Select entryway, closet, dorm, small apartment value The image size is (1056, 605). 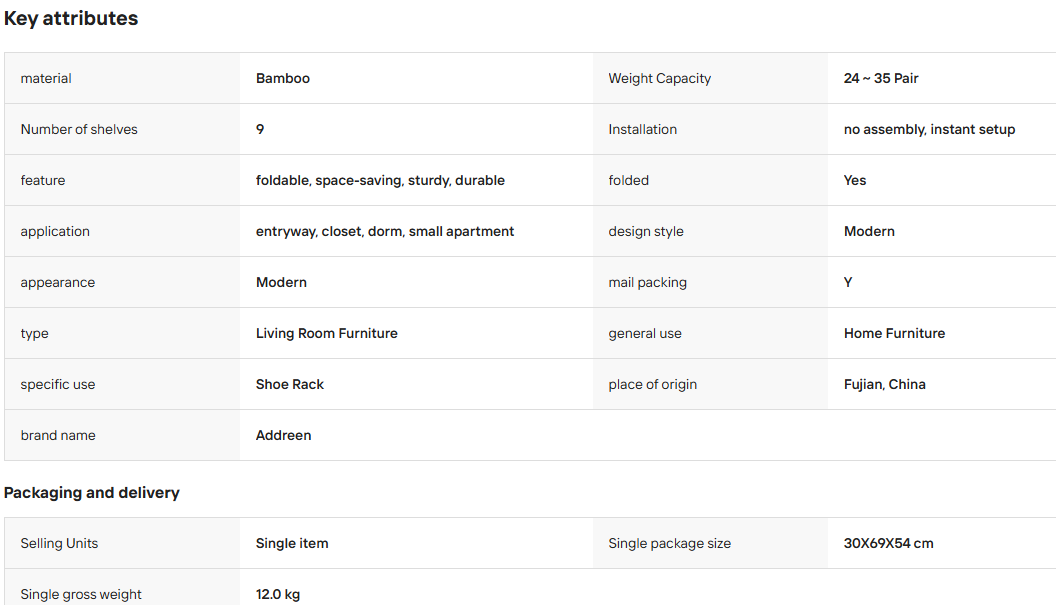coord(385,232)
